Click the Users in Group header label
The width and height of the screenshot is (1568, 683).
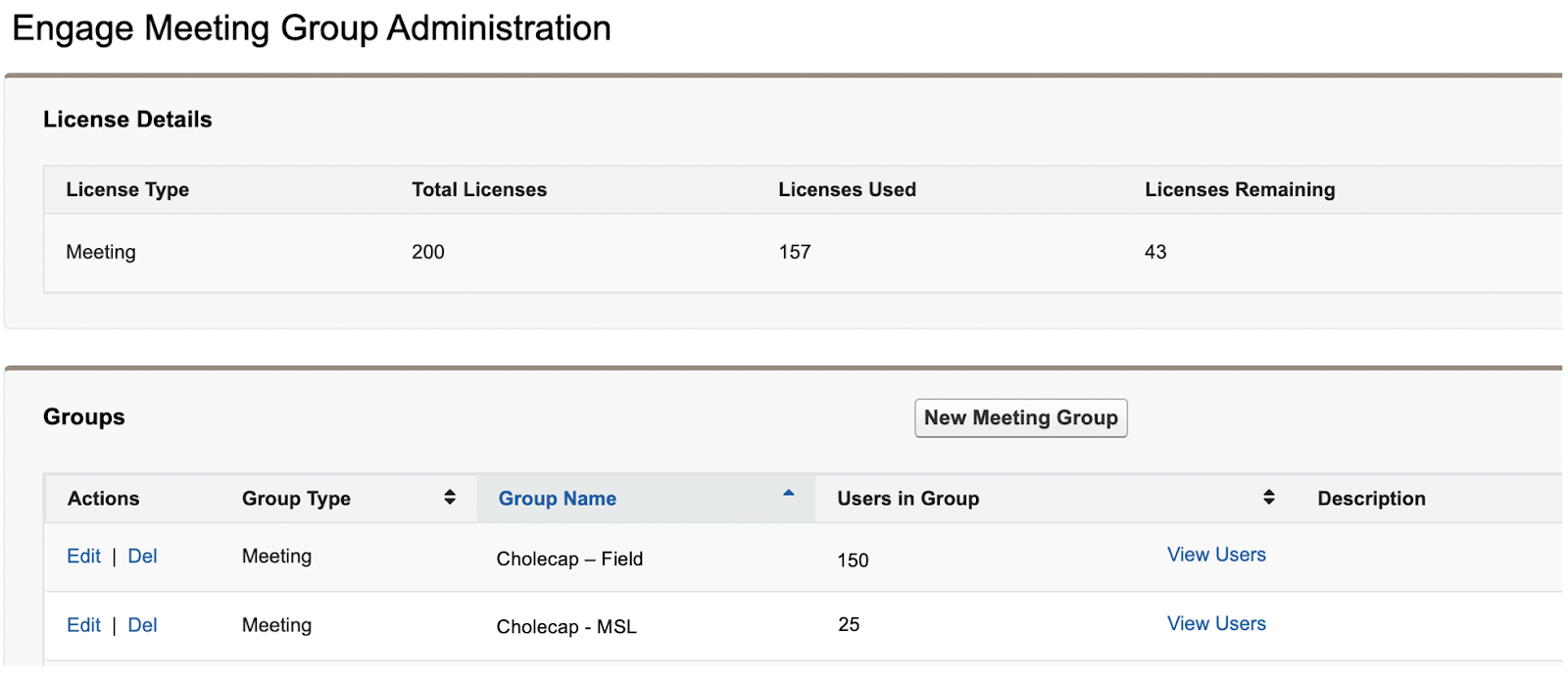click(x=907, y=499)
